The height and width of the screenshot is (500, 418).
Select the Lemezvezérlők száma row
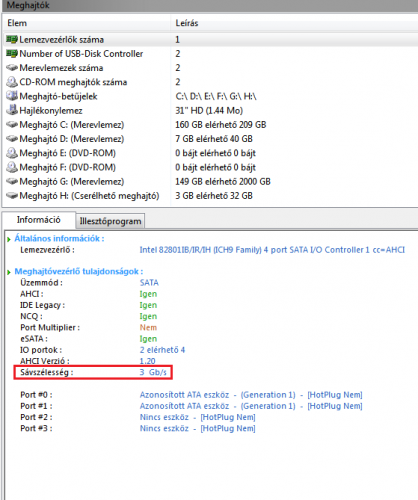click(210, 40)
